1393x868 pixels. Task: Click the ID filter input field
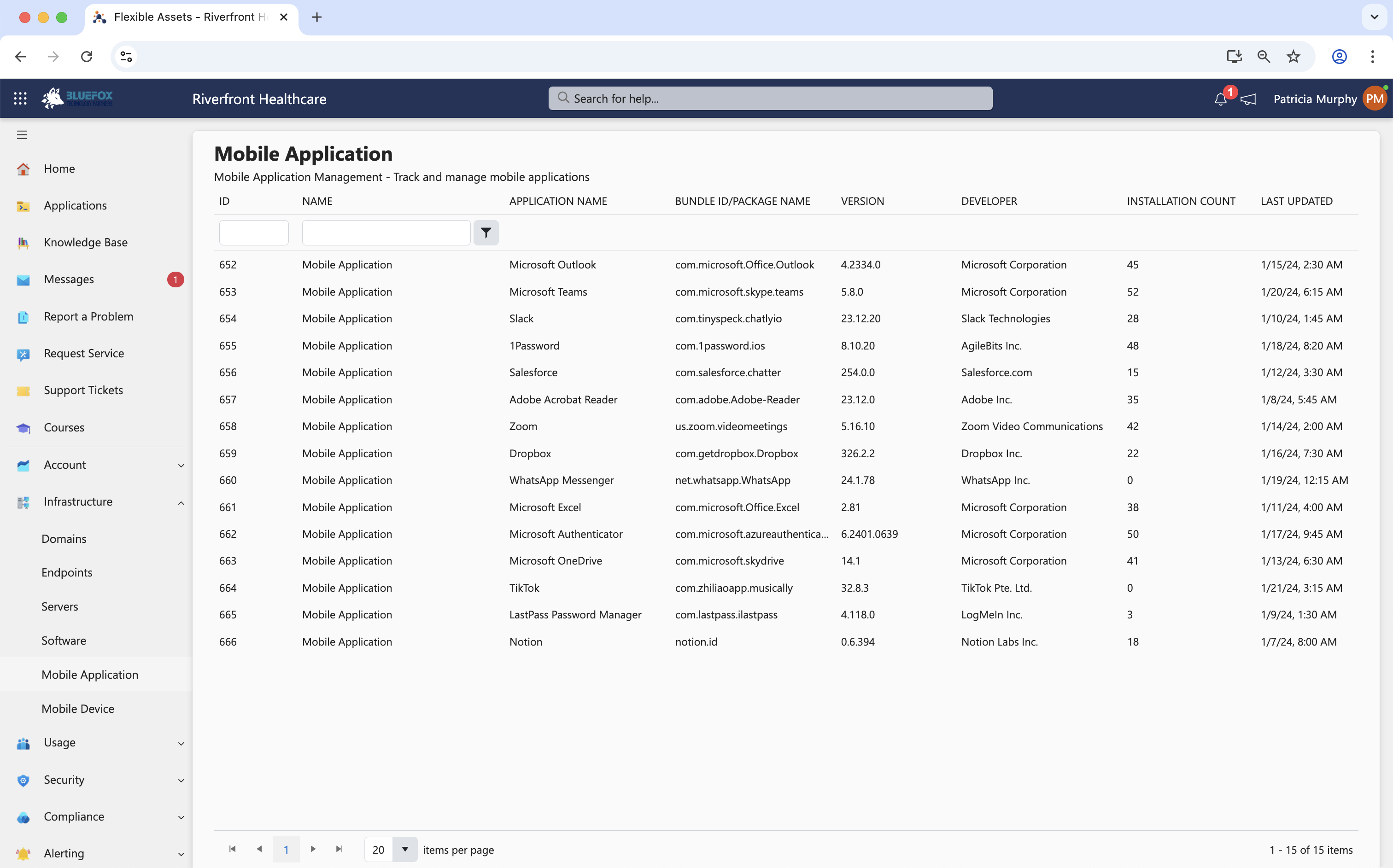254,233
